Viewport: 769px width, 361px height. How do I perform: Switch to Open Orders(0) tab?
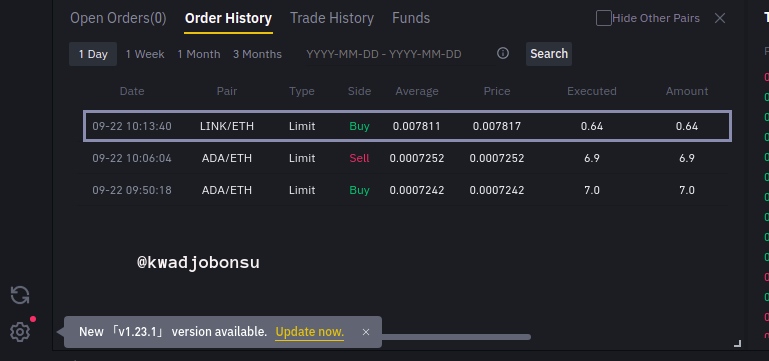(118, 18)
